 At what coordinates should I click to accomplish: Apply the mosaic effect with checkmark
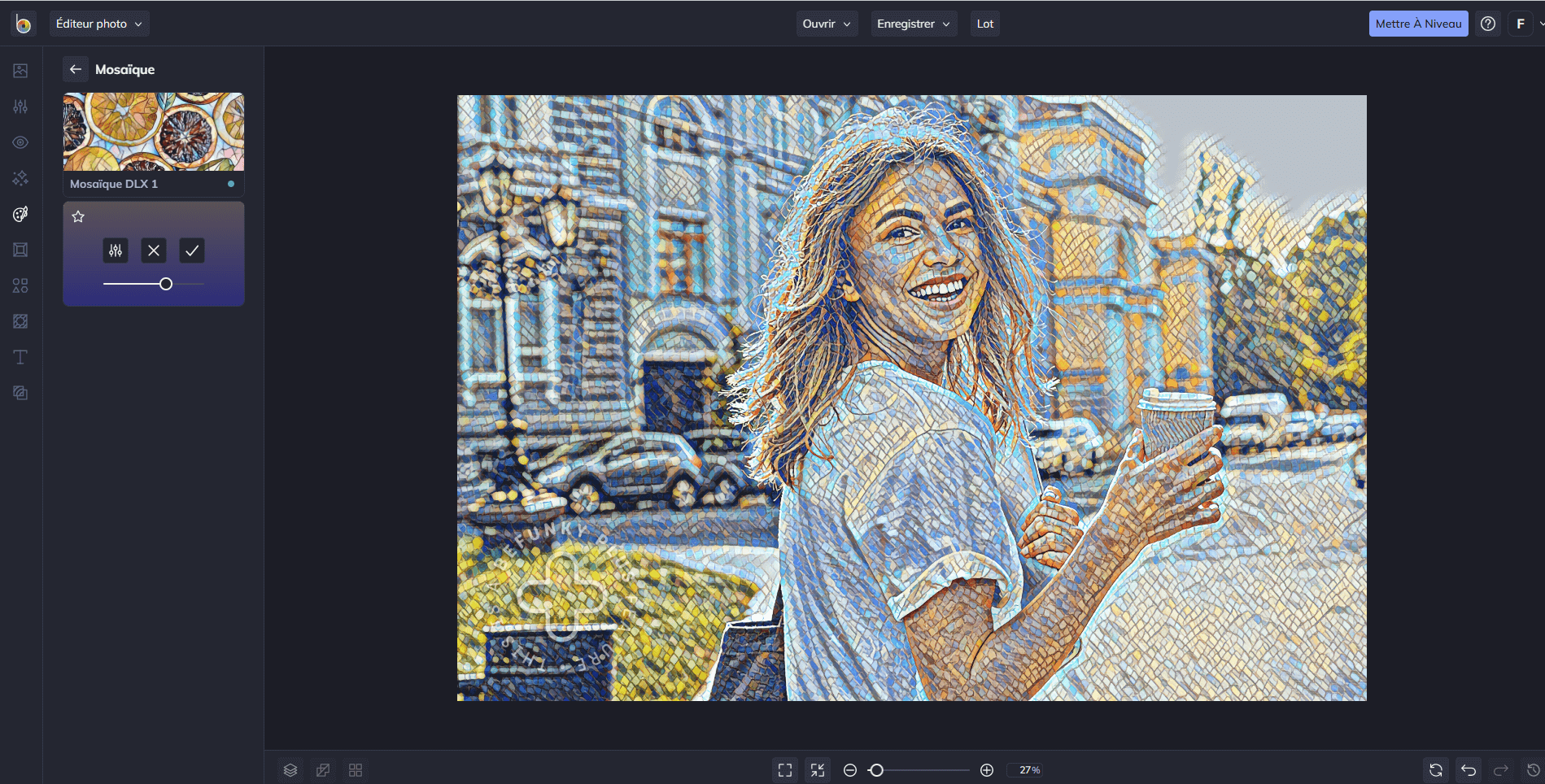[192, 250]
